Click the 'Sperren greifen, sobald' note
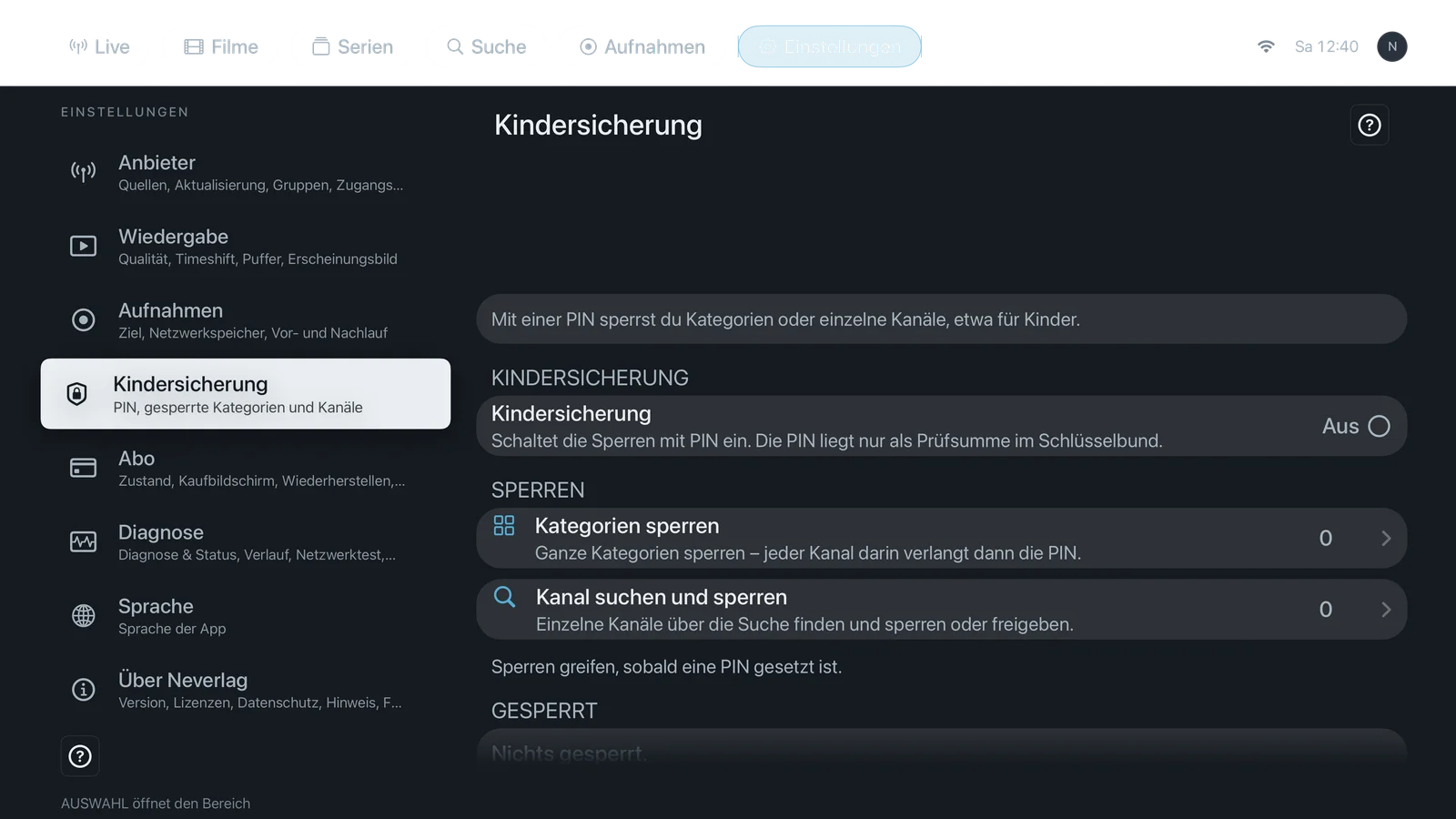This screenshot has width=1456, height=819. tap(666, 667)
